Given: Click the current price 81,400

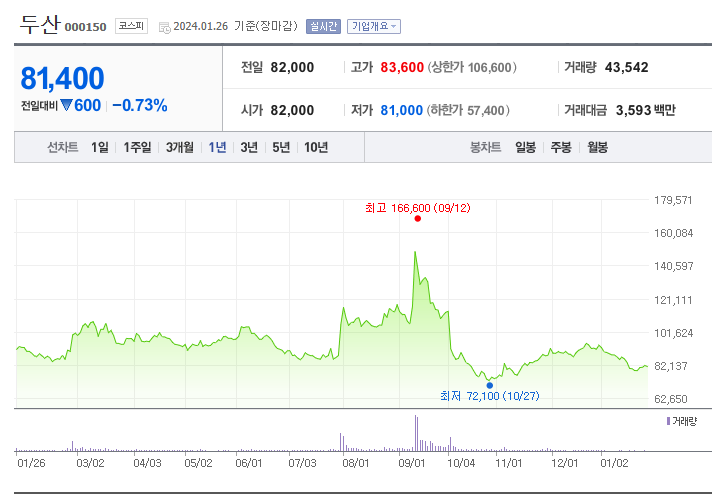Looking at the screenshot, I should (62, 78).
